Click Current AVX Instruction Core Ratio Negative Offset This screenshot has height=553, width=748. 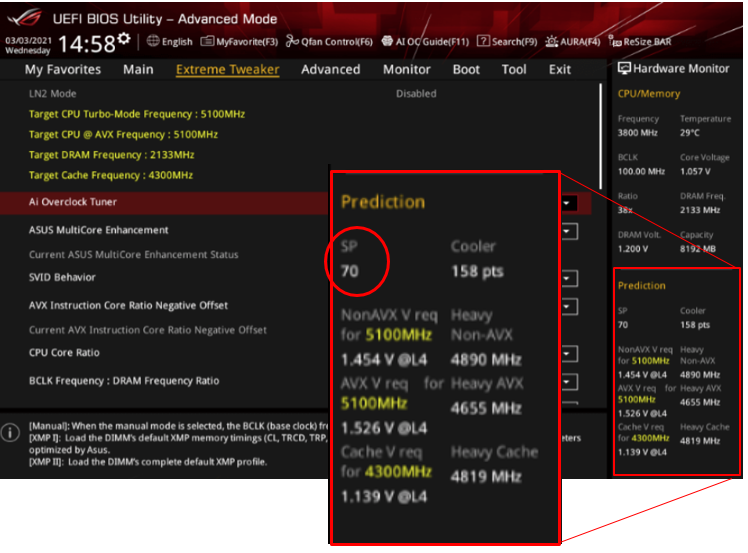147,330
